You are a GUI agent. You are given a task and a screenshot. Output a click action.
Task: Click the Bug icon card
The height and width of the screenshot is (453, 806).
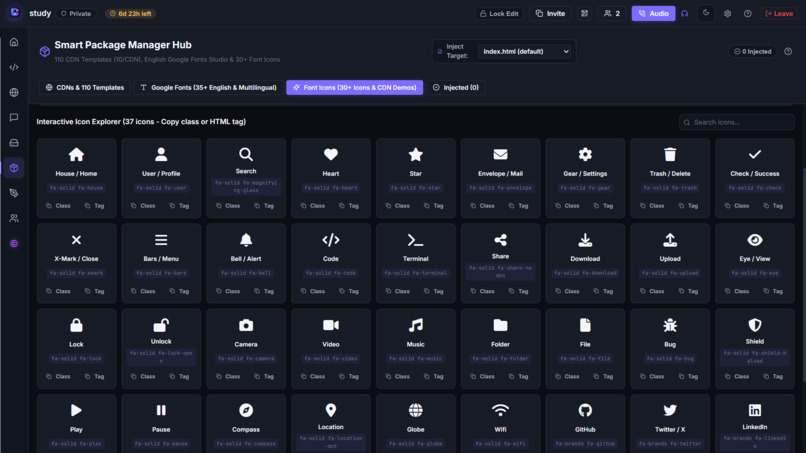[670, 349]
